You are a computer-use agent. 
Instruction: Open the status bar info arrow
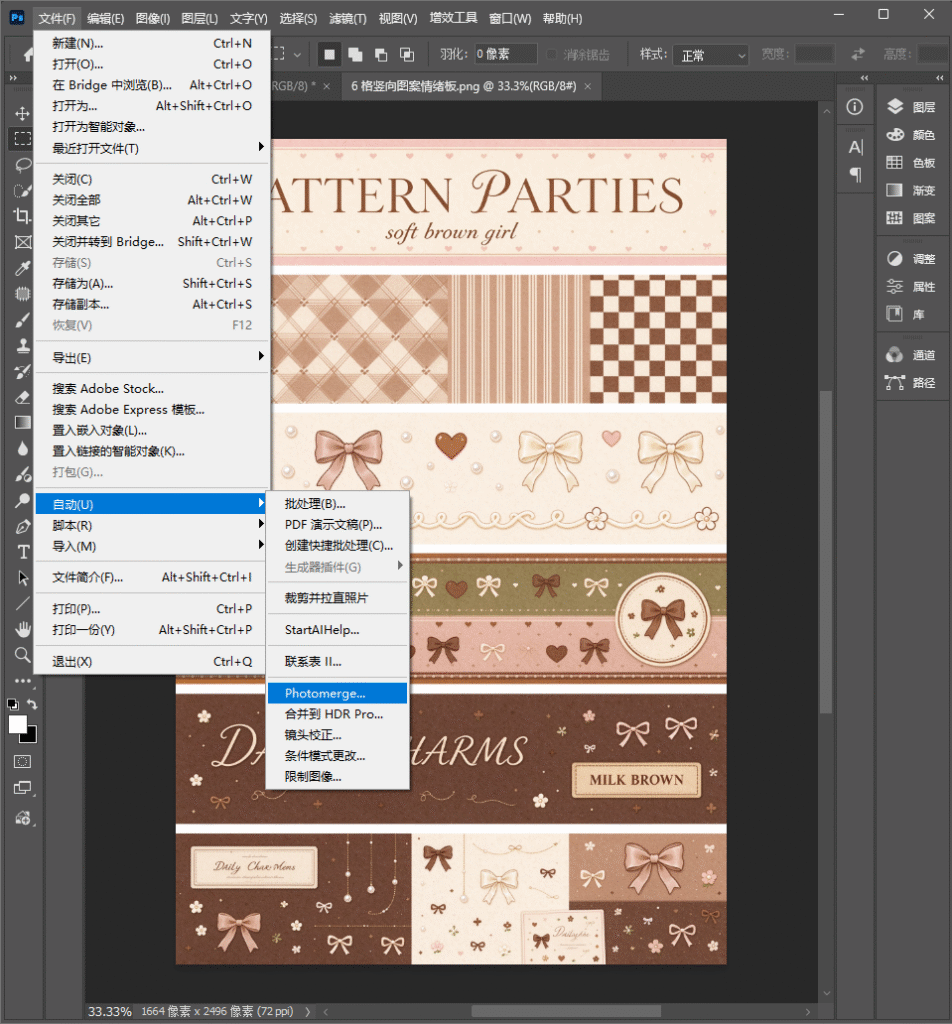(x=308, y=1012)
